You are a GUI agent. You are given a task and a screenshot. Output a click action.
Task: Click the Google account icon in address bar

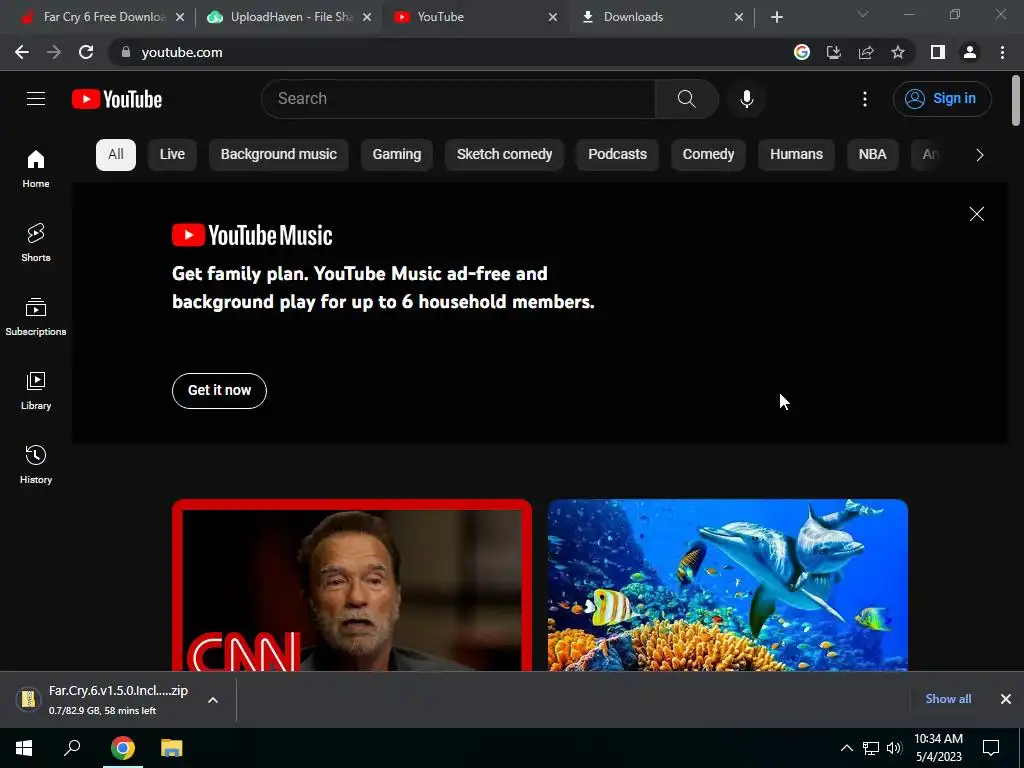click(x=801, y=52)
